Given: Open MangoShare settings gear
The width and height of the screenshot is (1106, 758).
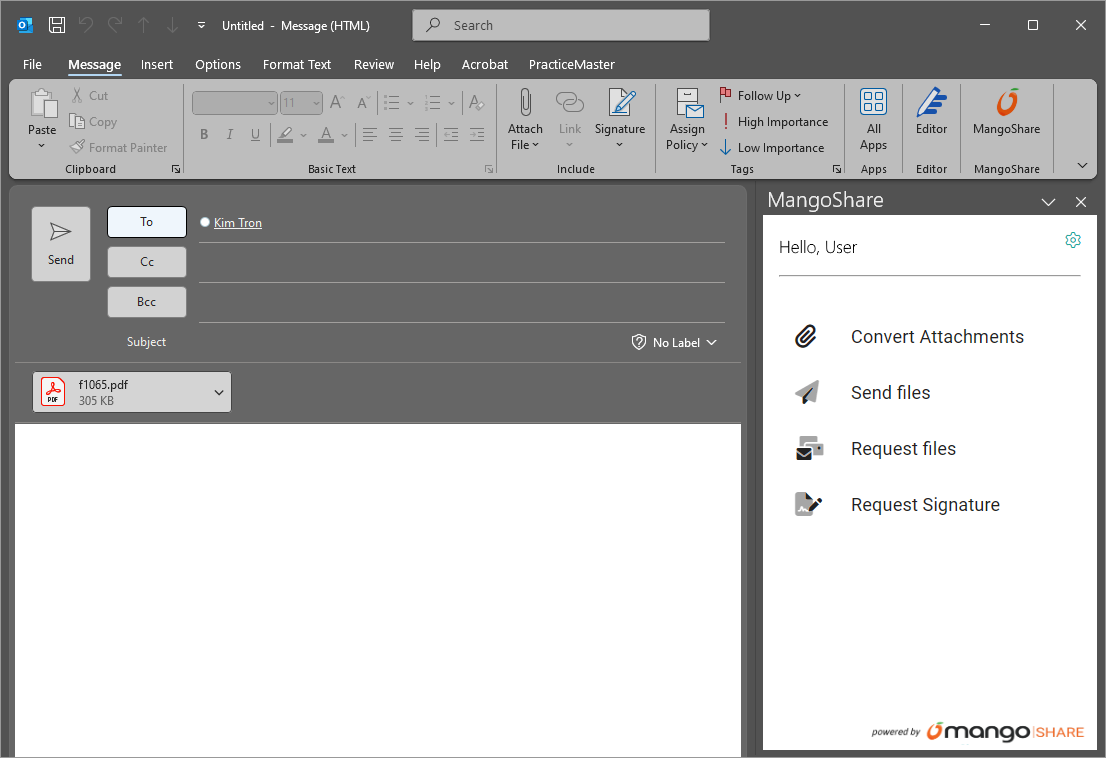Looking at the screenshot, I should pos(1073,240).
